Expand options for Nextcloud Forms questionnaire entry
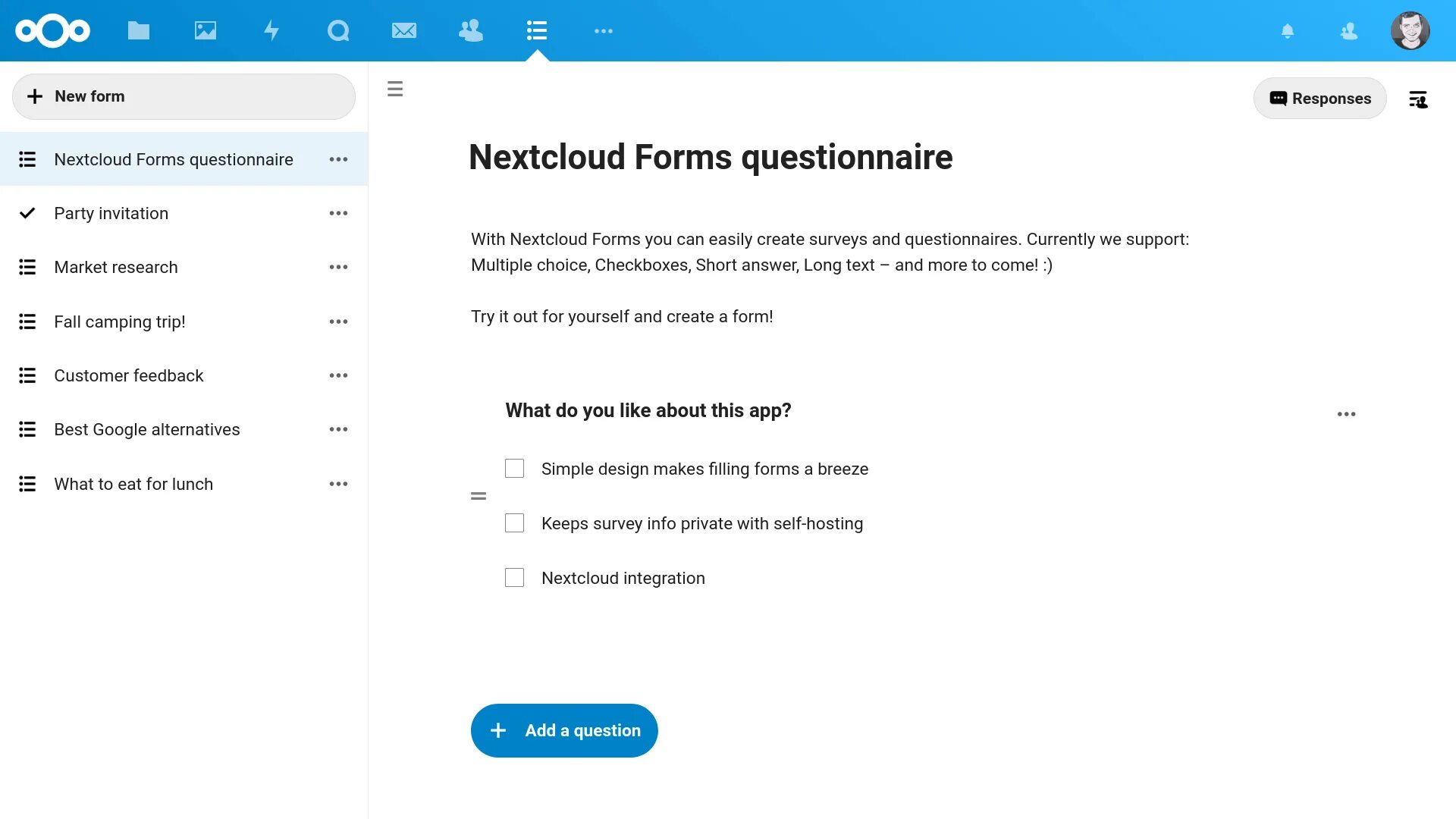Image resolution: width=1456 pixels, height=819 pixels. 339,159
